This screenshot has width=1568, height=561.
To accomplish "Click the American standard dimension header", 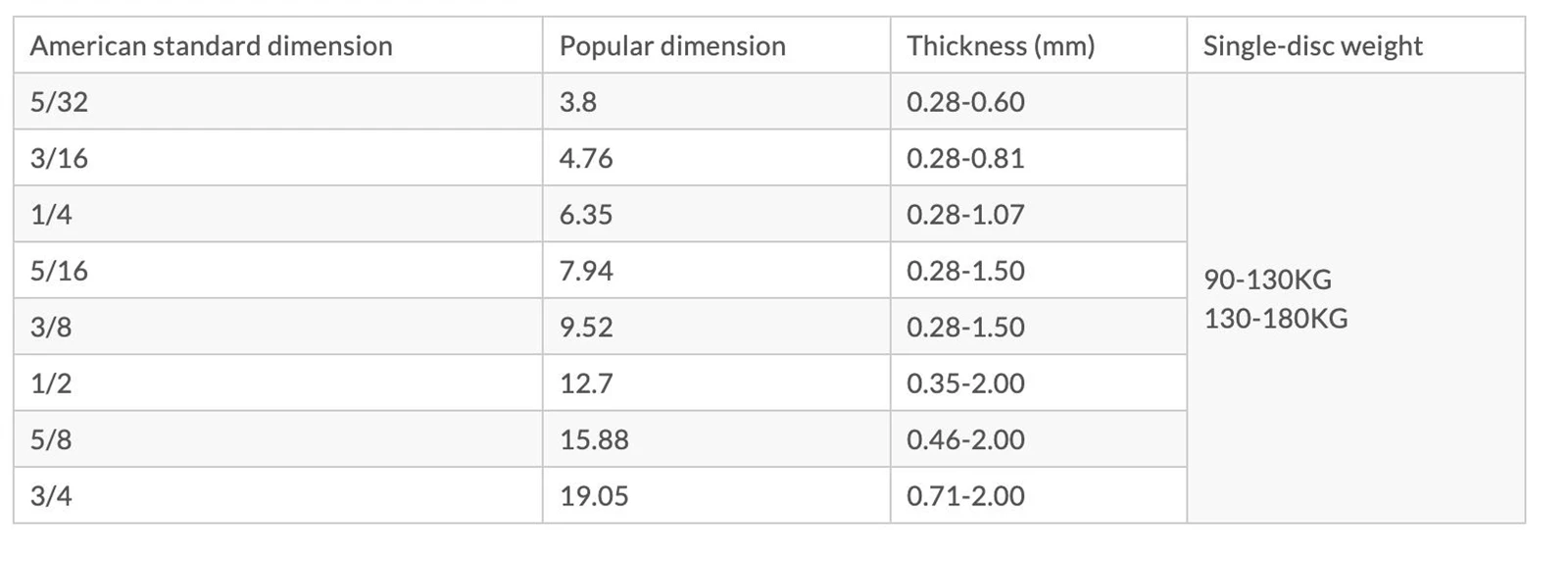I will click(x=277, y=45).
